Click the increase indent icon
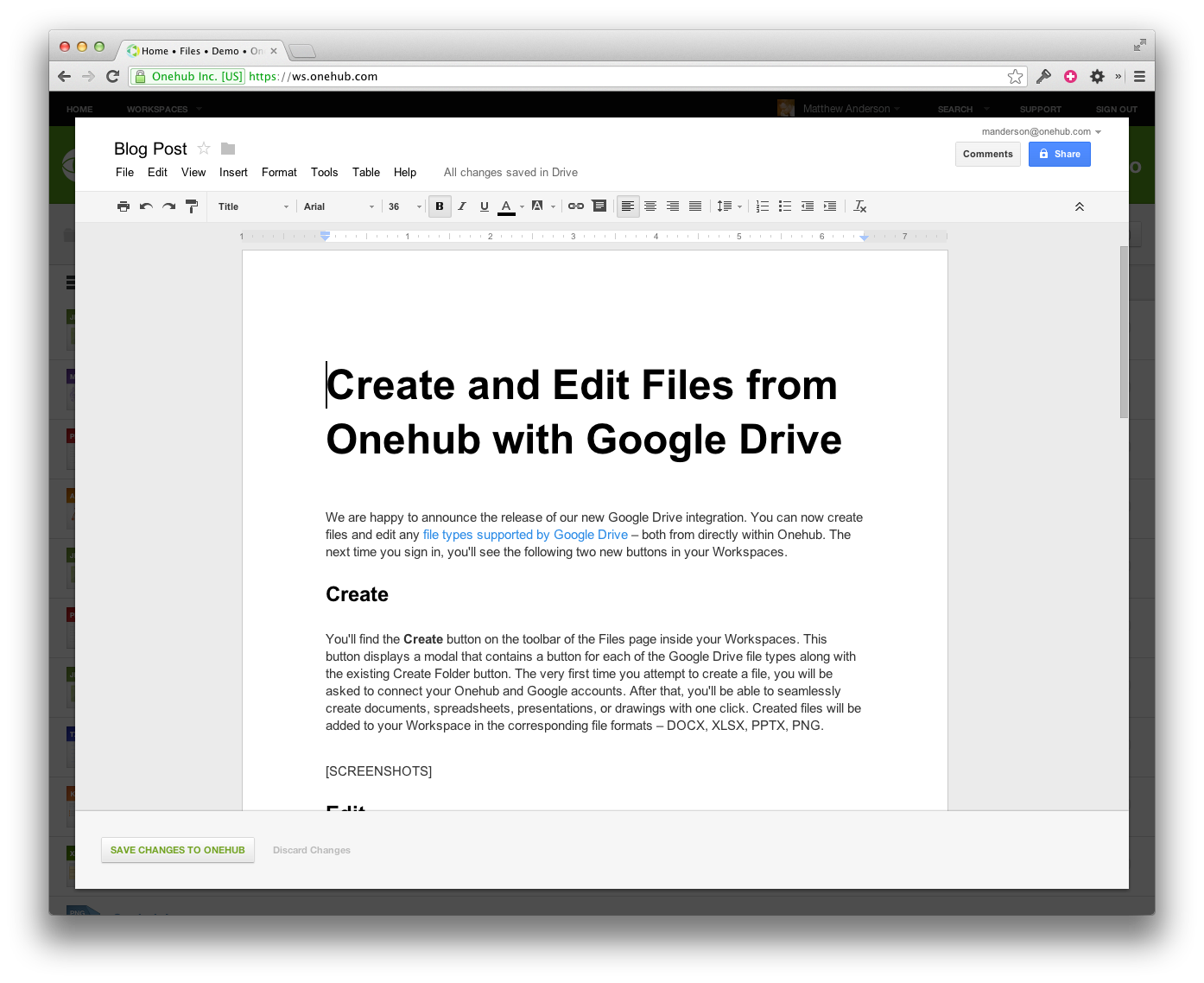The image size is (1204, 983). tap(830, 206)
